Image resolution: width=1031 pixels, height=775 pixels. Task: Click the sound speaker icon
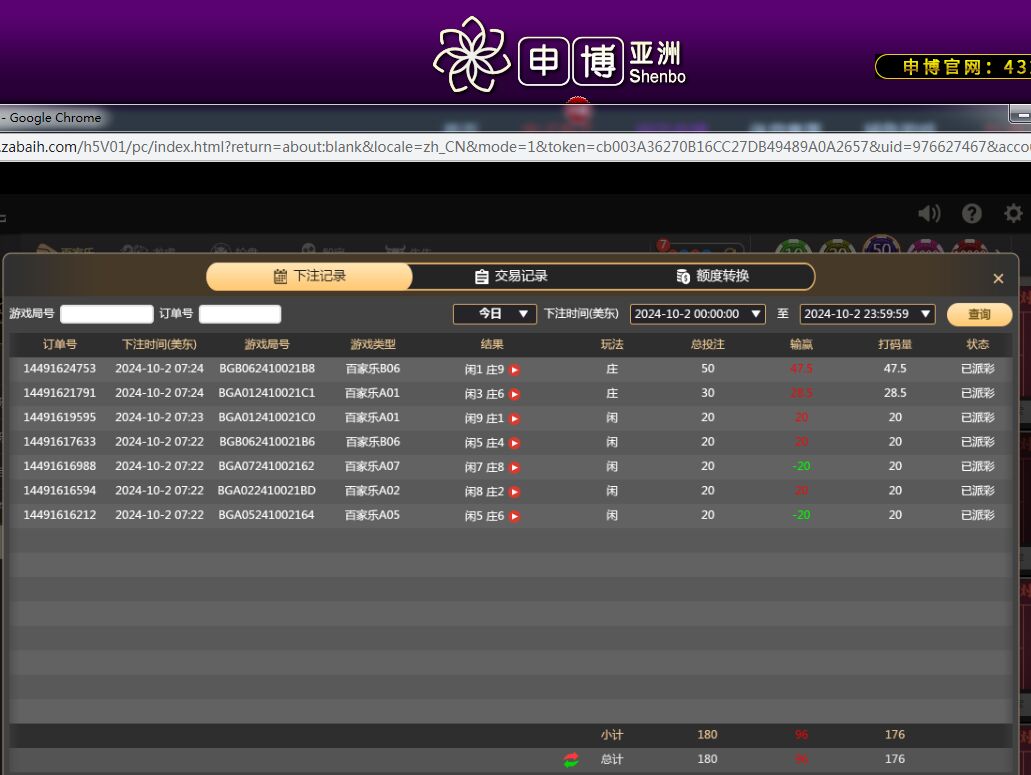tap(929, 213)
